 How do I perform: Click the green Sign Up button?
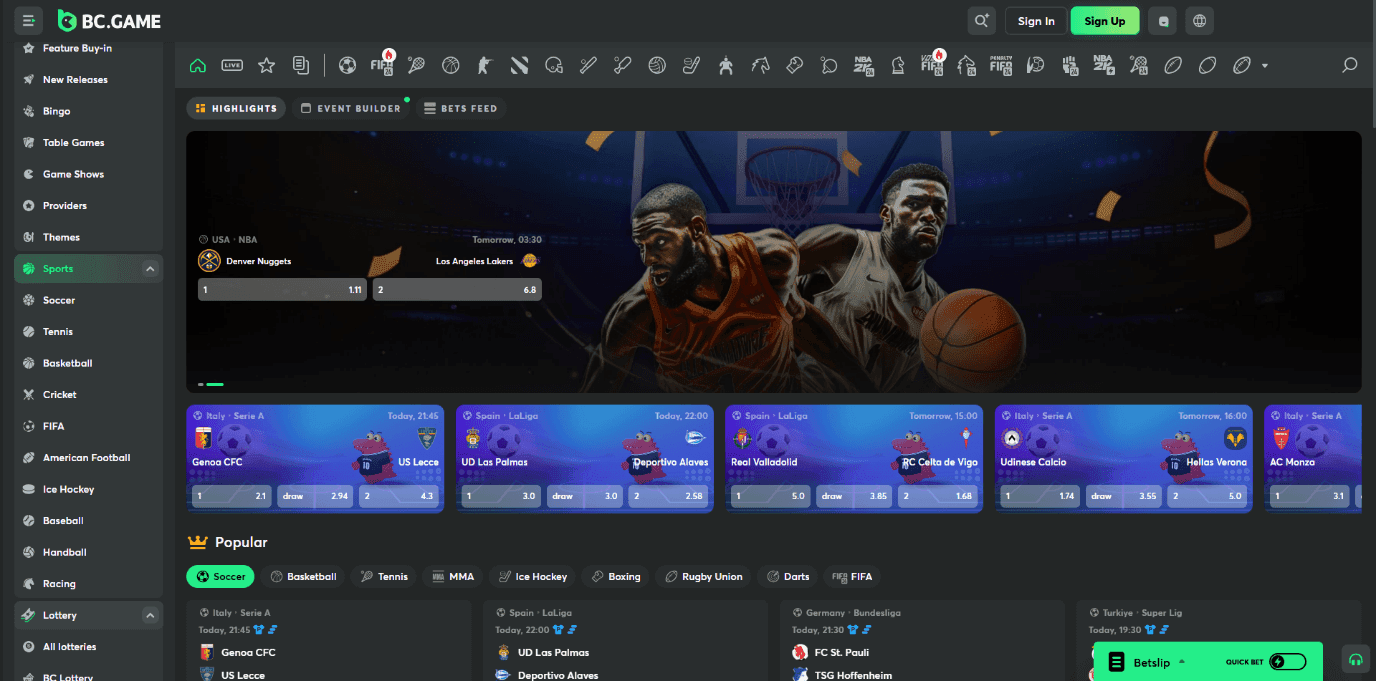(1104, 20)
